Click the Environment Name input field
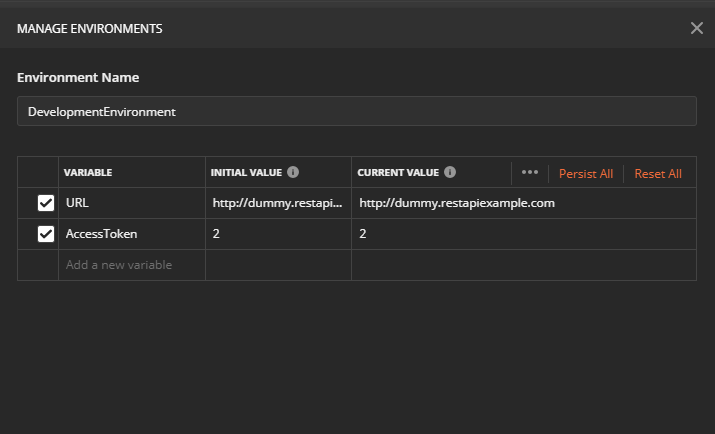The height and width of the screenshot is (434, 715). (356, 112)
